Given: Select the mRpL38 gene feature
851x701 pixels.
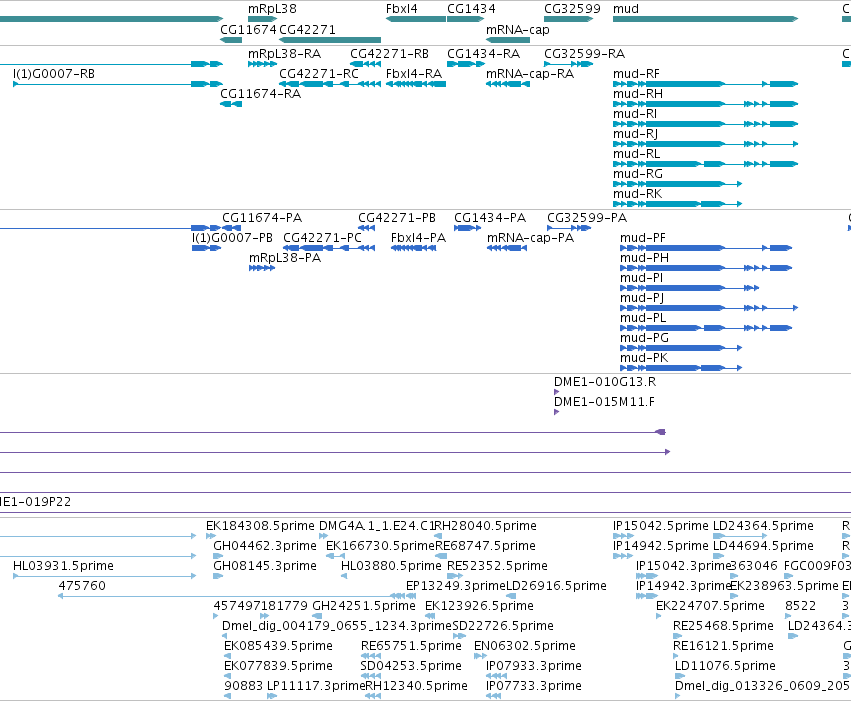Looking at the screenshot, I should (262, 19).
